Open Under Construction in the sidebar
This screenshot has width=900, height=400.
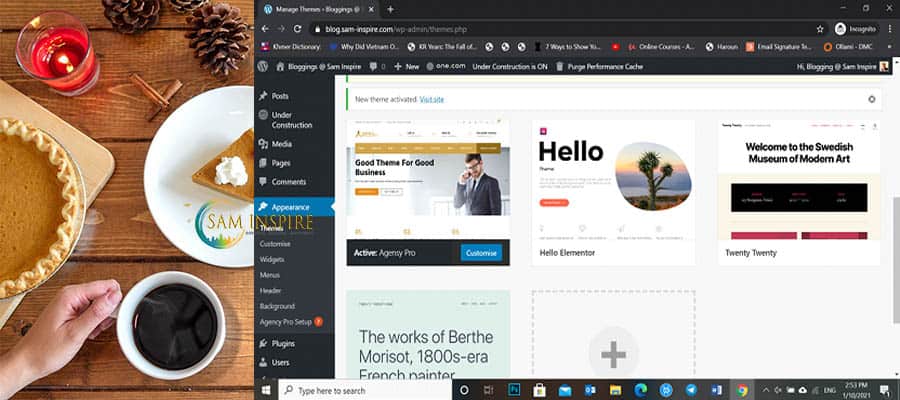pyautogui.click(x=294, y=119)
